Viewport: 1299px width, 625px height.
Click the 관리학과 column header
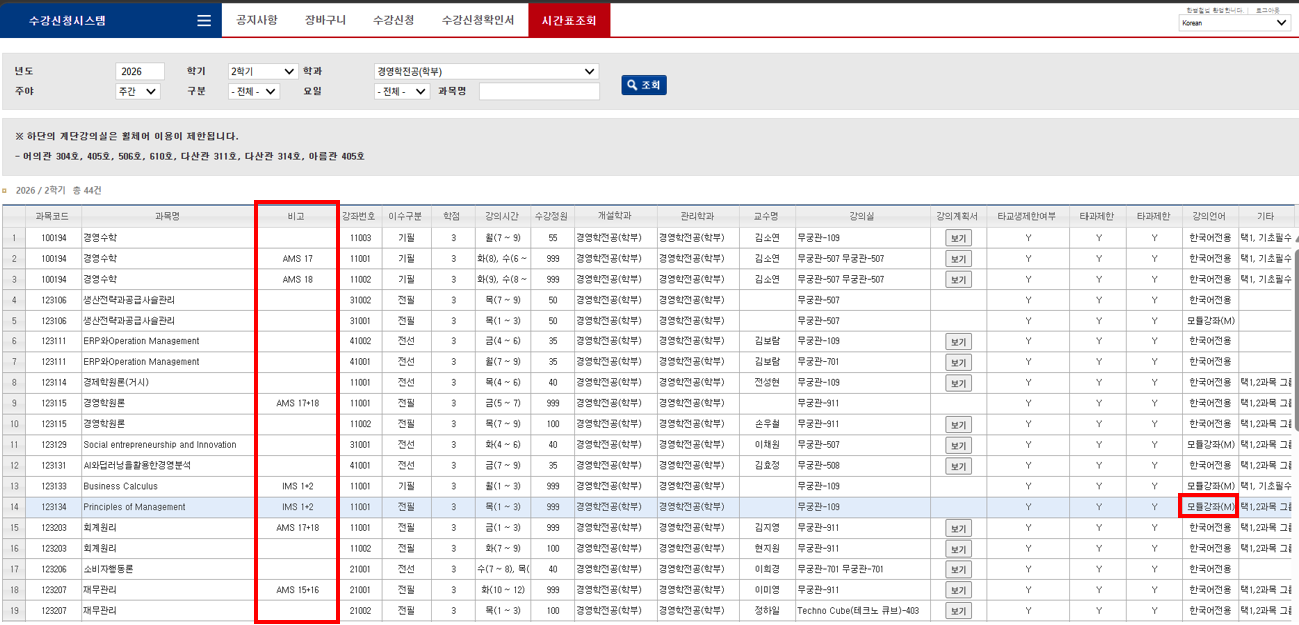(698, 216)
